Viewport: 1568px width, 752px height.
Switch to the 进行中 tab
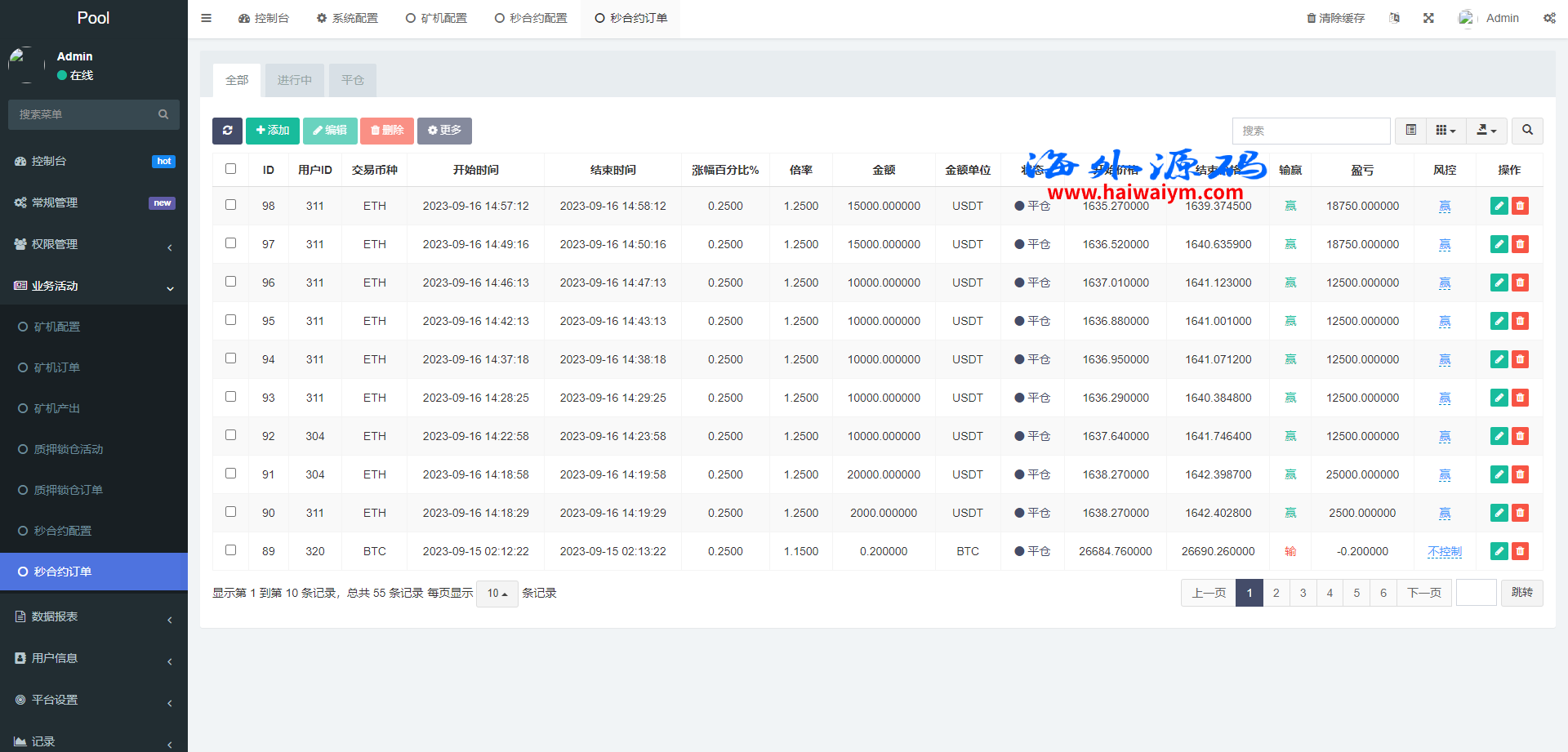pyautogui.click(x=294, y=80)
